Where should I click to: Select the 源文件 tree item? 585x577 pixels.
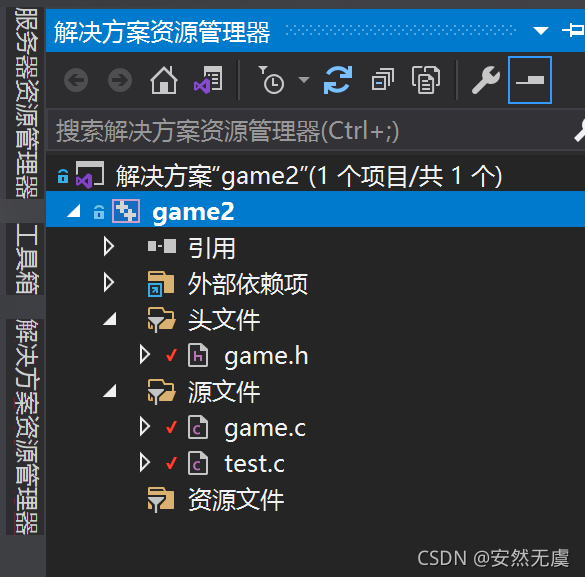[x=224, y=392]
